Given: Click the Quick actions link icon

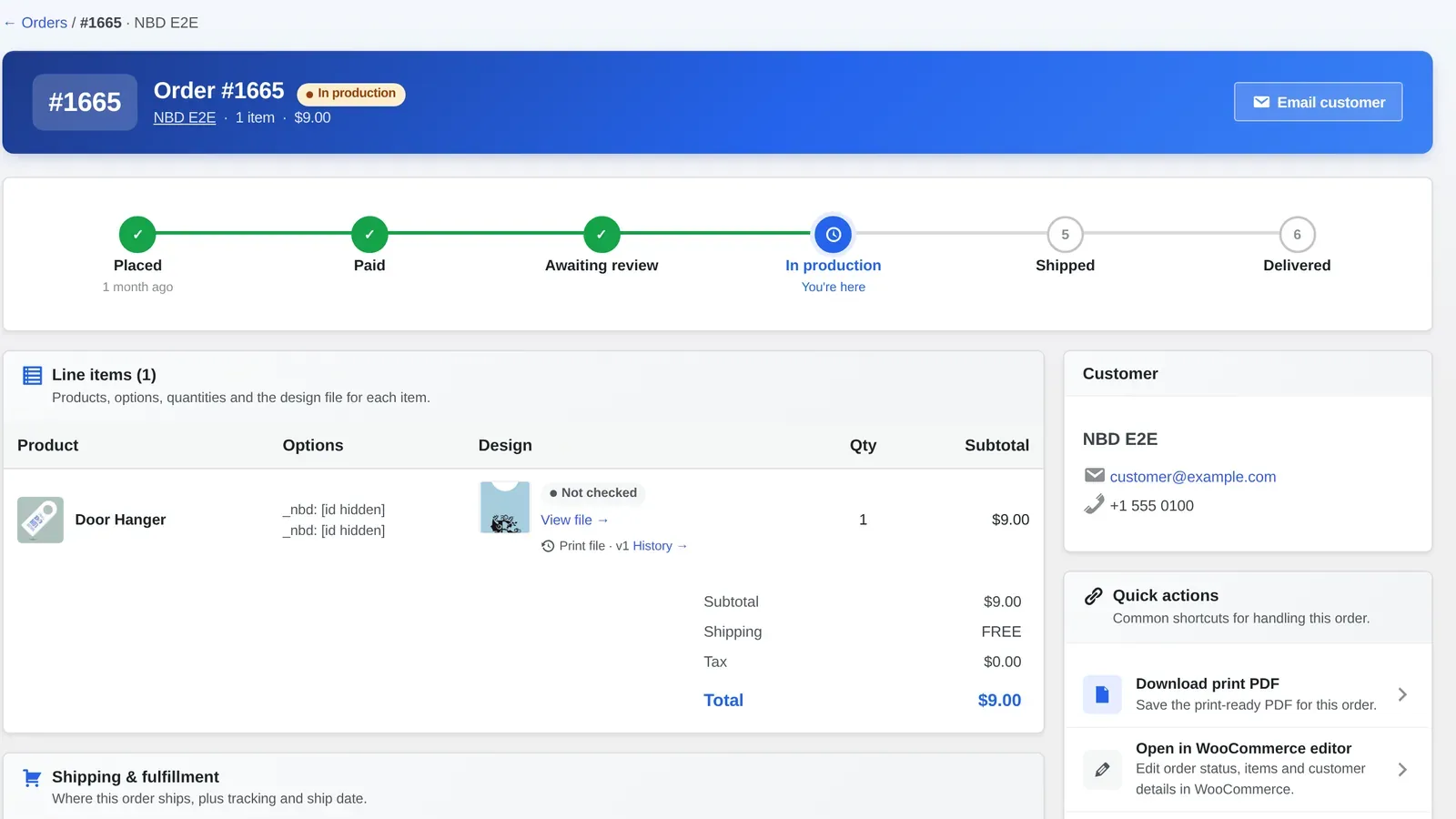Looking at the screenshot, I should click(1094, 596).
